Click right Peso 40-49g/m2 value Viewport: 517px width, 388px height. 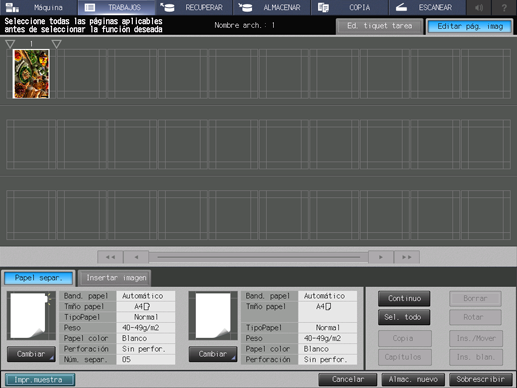pos(328,338)
